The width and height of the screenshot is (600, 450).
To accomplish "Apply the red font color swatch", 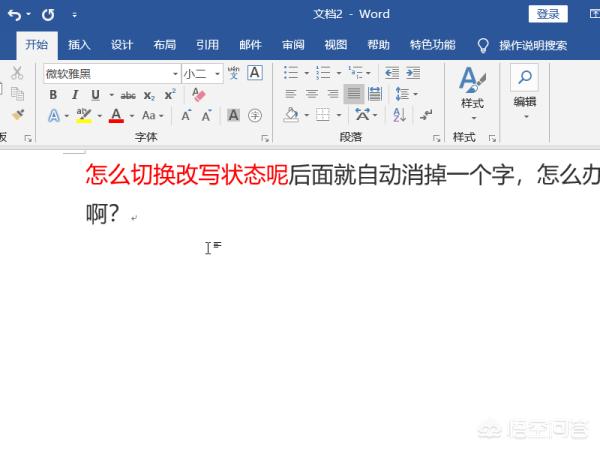I will (116, 116).
